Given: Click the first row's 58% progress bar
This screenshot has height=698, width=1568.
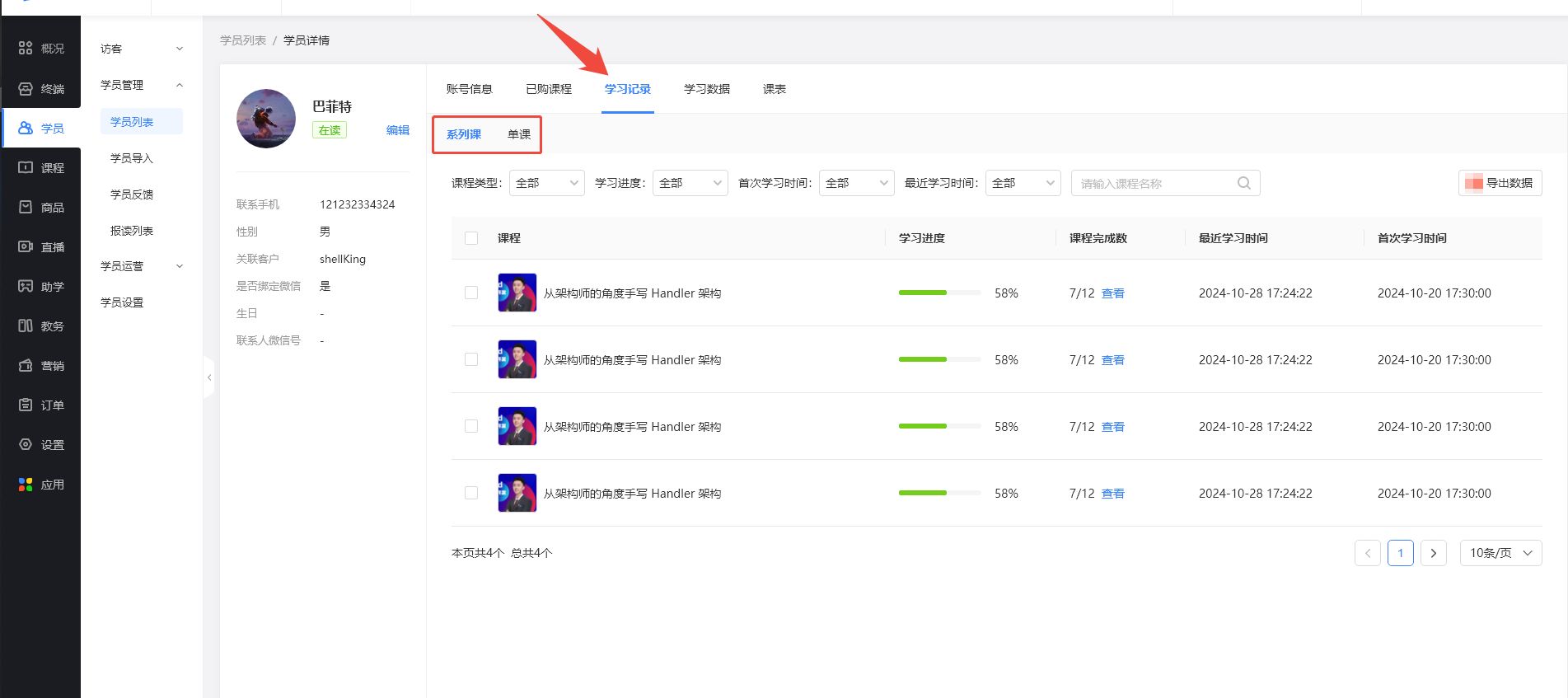Looking at the screenshot, I should (939, 293).
